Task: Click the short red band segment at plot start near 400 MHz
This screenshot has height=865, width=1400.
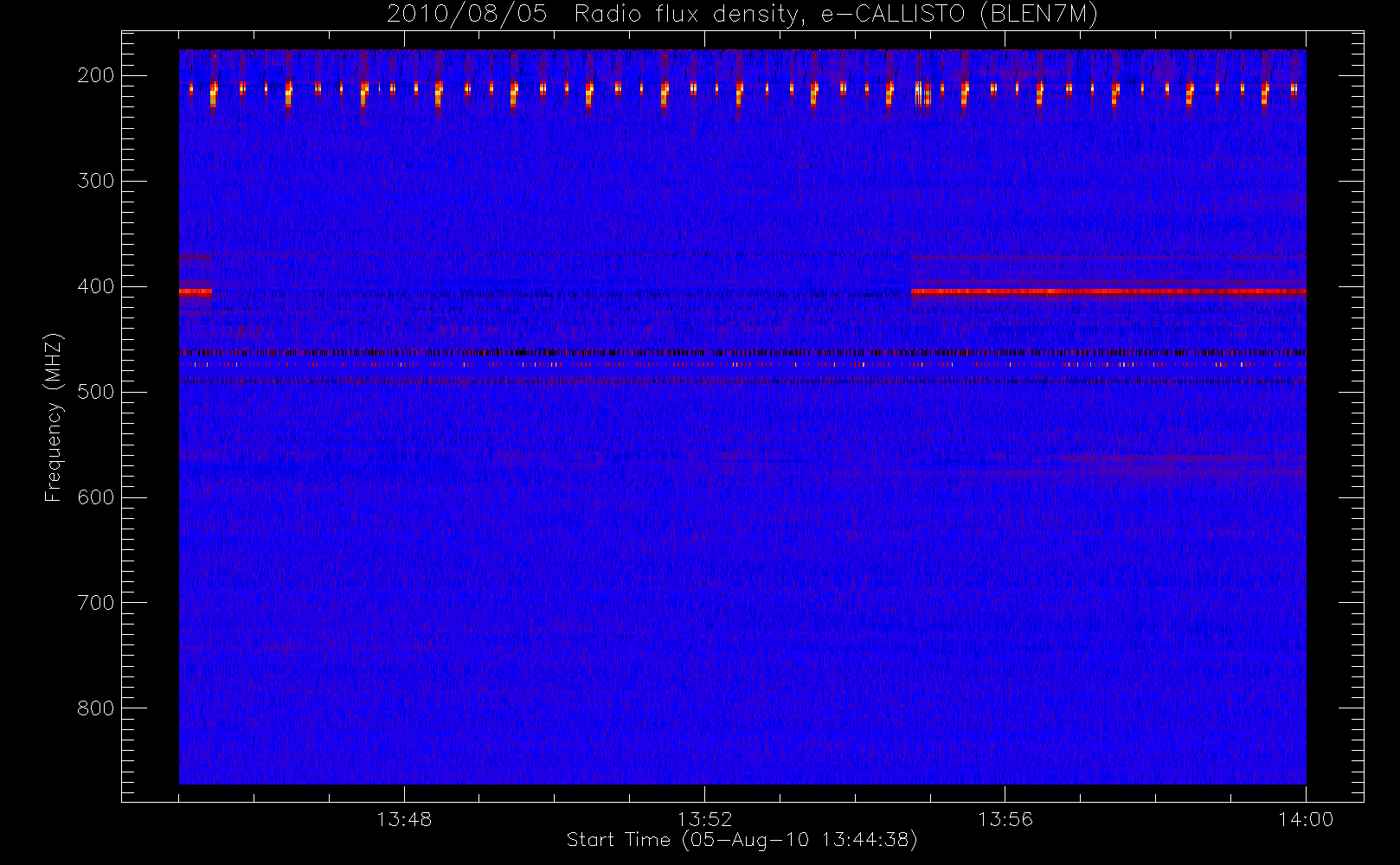Action: [196, 292]
